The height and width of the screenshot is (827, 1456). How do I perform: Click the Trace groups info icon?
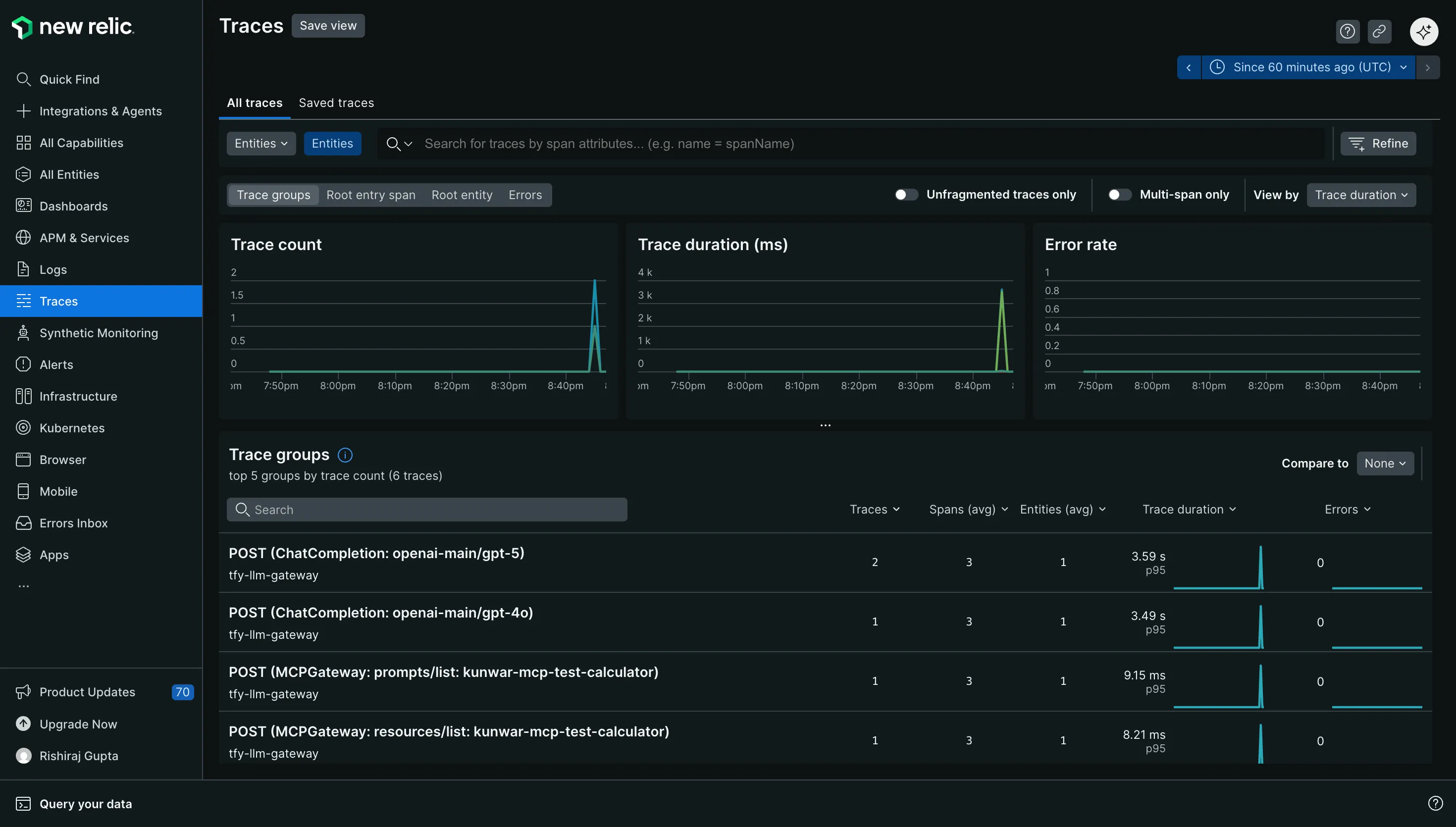345,455
